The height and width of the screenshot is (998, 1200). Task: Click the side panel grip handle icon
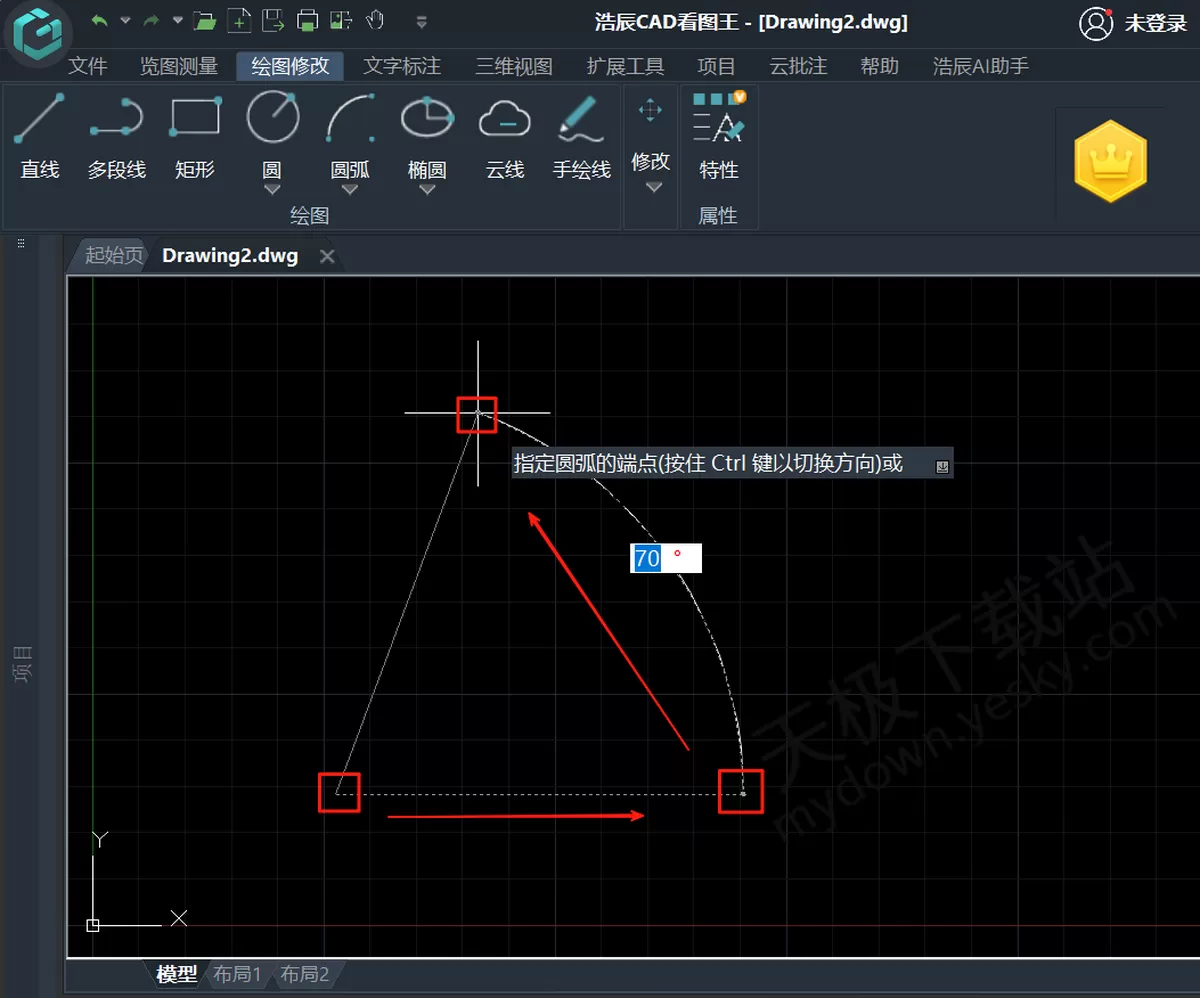[19, 244]
